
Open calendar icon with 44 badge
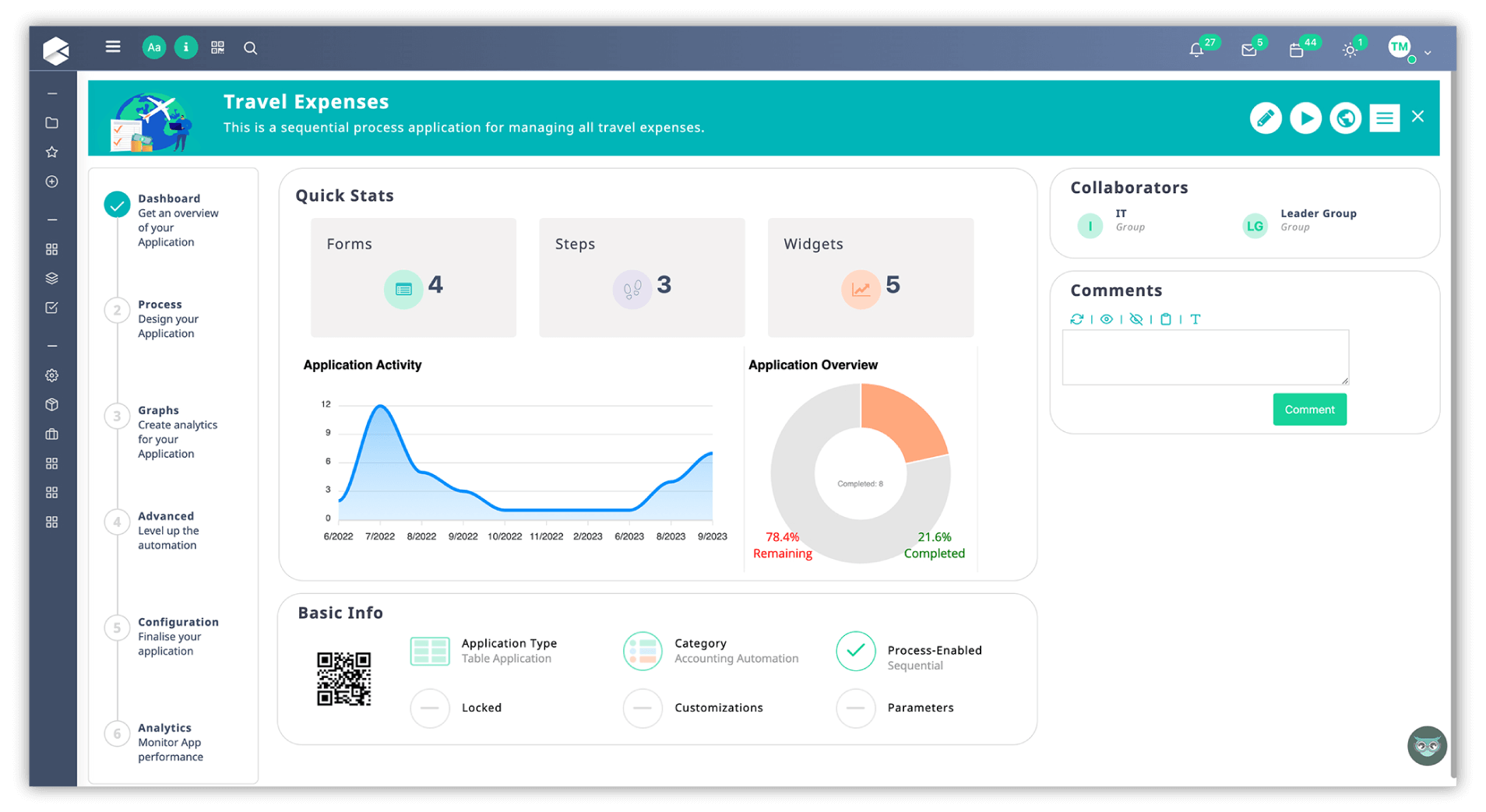click(1297, 51)
